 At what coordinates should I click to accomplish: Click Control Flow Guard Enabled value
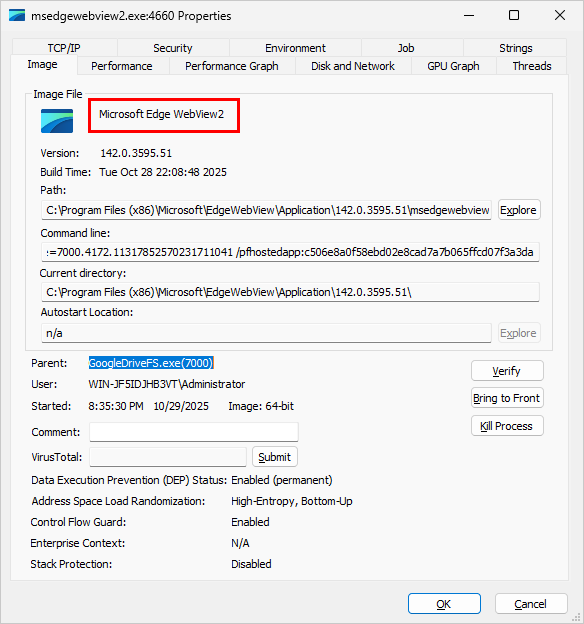pyautogui.click(x=250, y=522)
